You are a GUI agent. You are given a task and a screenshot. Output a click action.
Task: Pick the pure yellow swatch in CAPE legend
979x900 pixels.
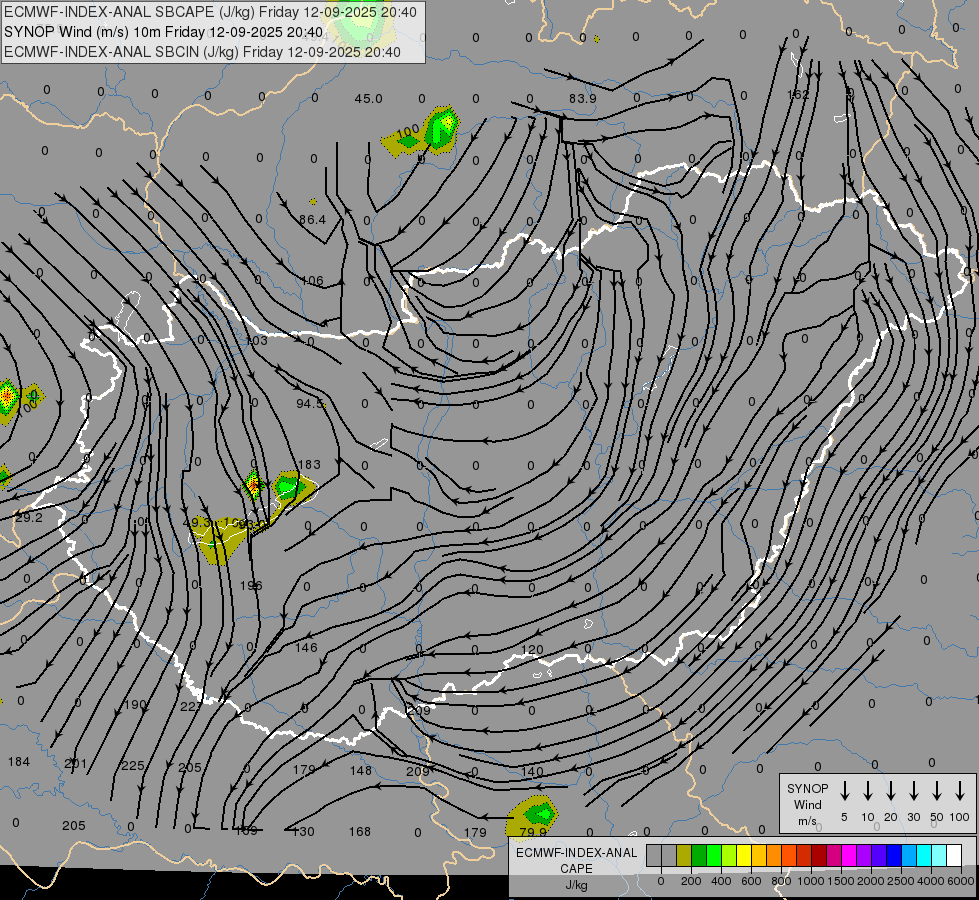(744, 855)
